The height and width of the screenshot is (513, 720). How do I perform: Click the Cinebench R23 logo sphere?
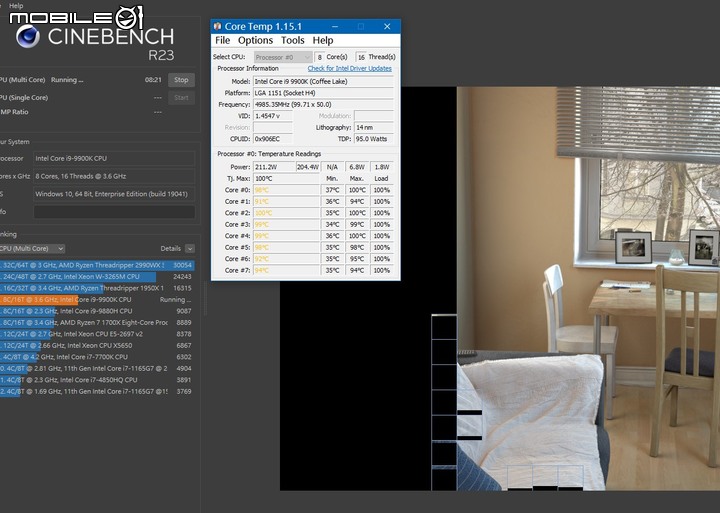pyautogui.click(x=28, y=36)
